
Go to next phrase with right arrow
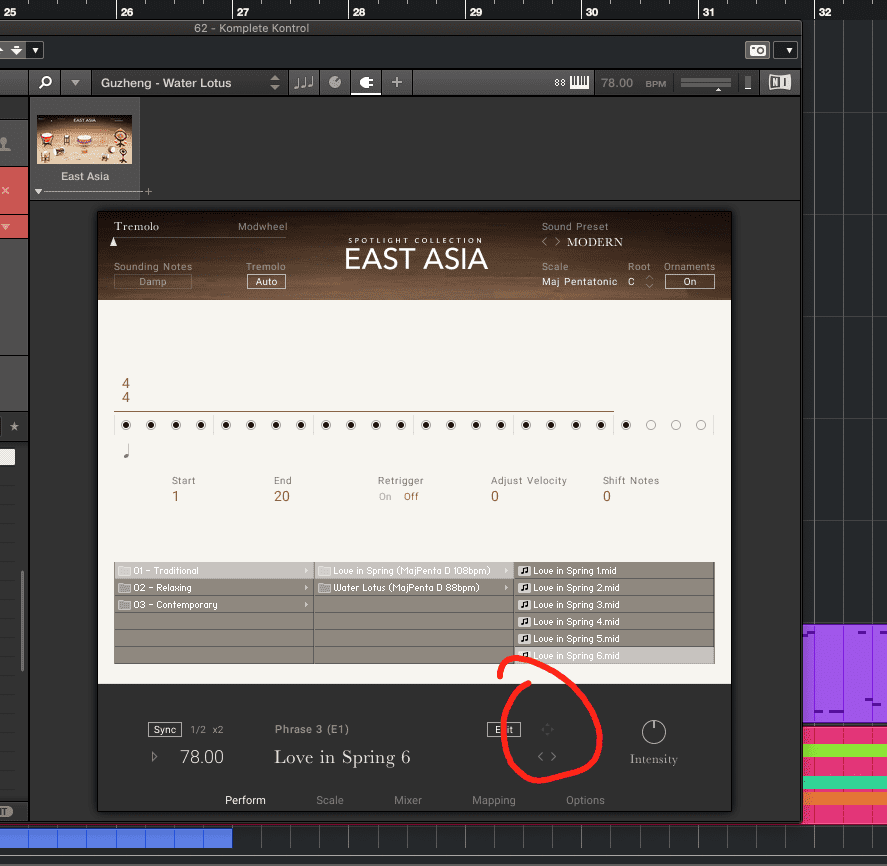click(553, 757)
